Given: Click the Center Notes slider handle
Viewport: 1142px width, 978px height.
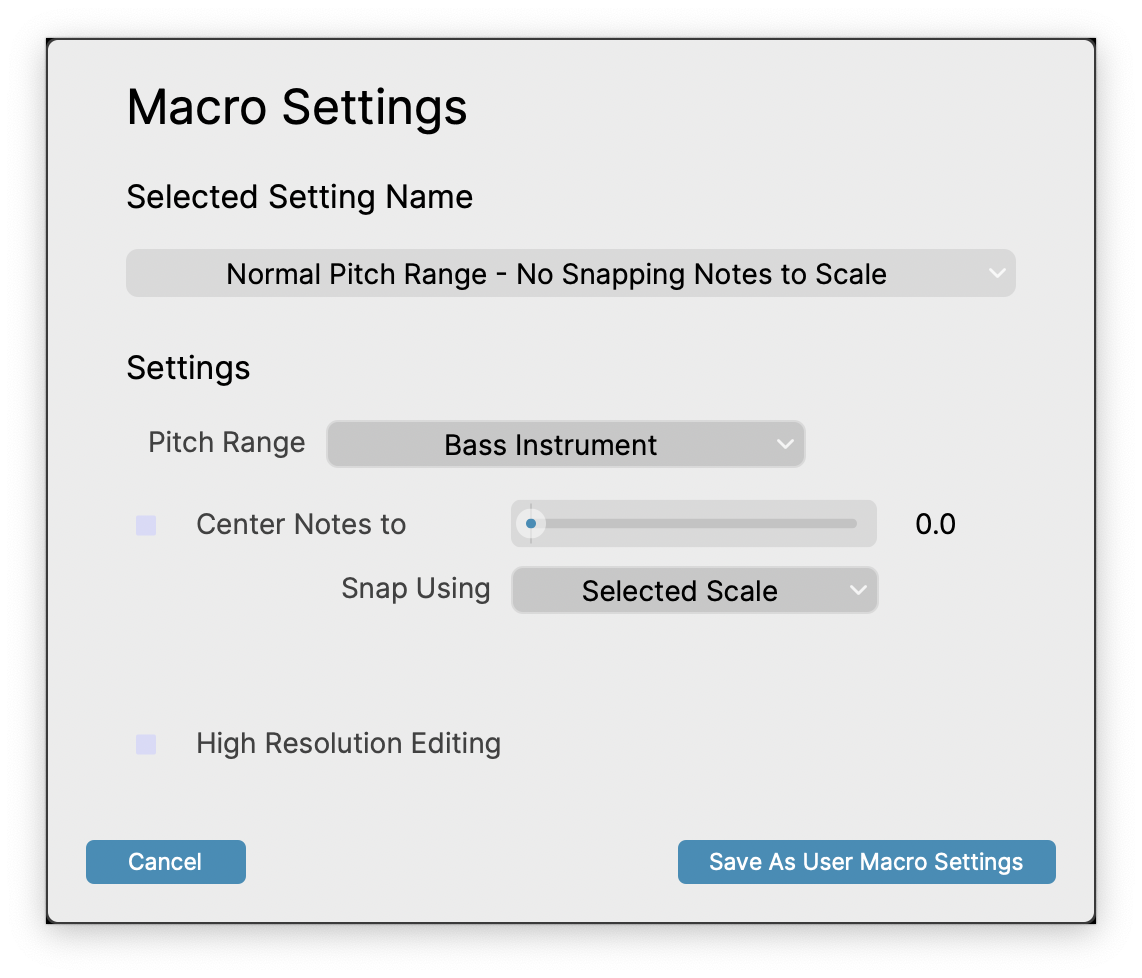Looking at the screenshot, I should tap(532, 523).
